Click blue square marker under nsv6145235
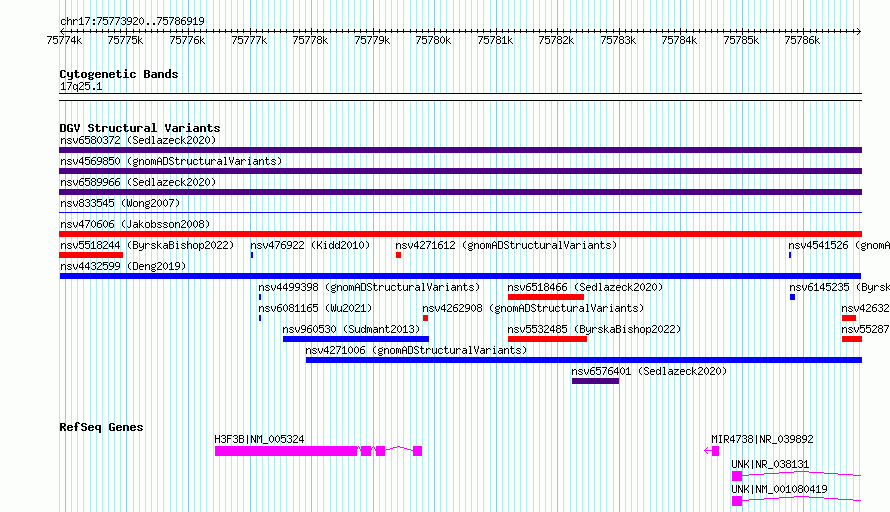This screenshot has height=512, width=890. point(792,297)
